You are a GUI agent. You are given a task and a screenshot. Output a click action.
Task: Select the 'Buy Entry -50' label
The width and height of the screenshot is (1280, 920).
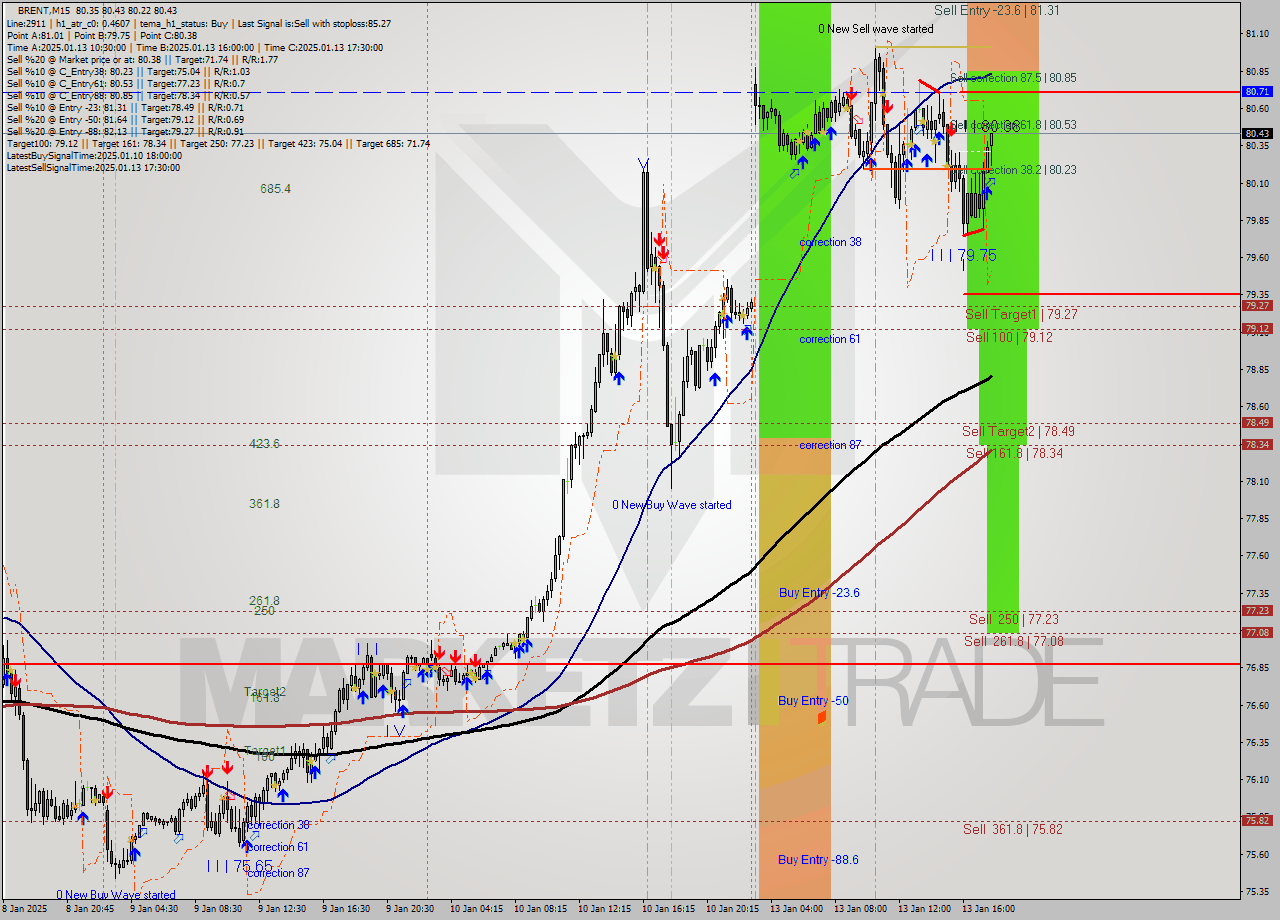pyautogui.click(x=813, y=701)
